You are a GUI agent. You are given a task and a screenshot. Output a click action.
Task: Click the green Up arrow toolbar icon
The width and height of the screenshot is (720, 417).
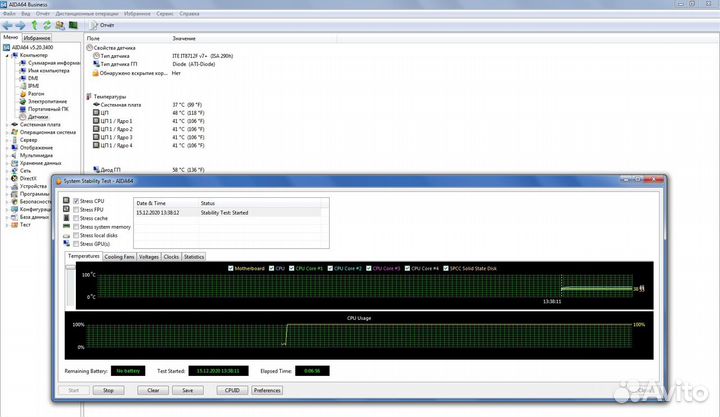coord(33,26)
